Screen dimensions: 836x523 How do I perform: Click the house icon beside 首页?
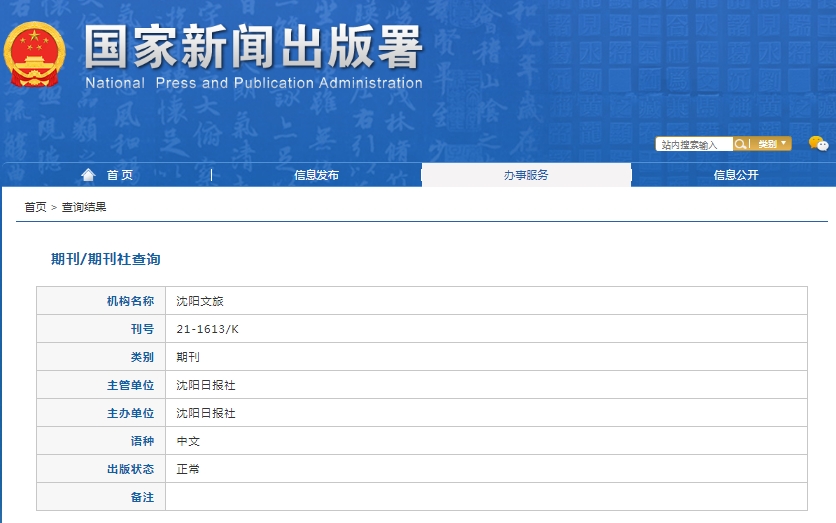click(89, 175)
